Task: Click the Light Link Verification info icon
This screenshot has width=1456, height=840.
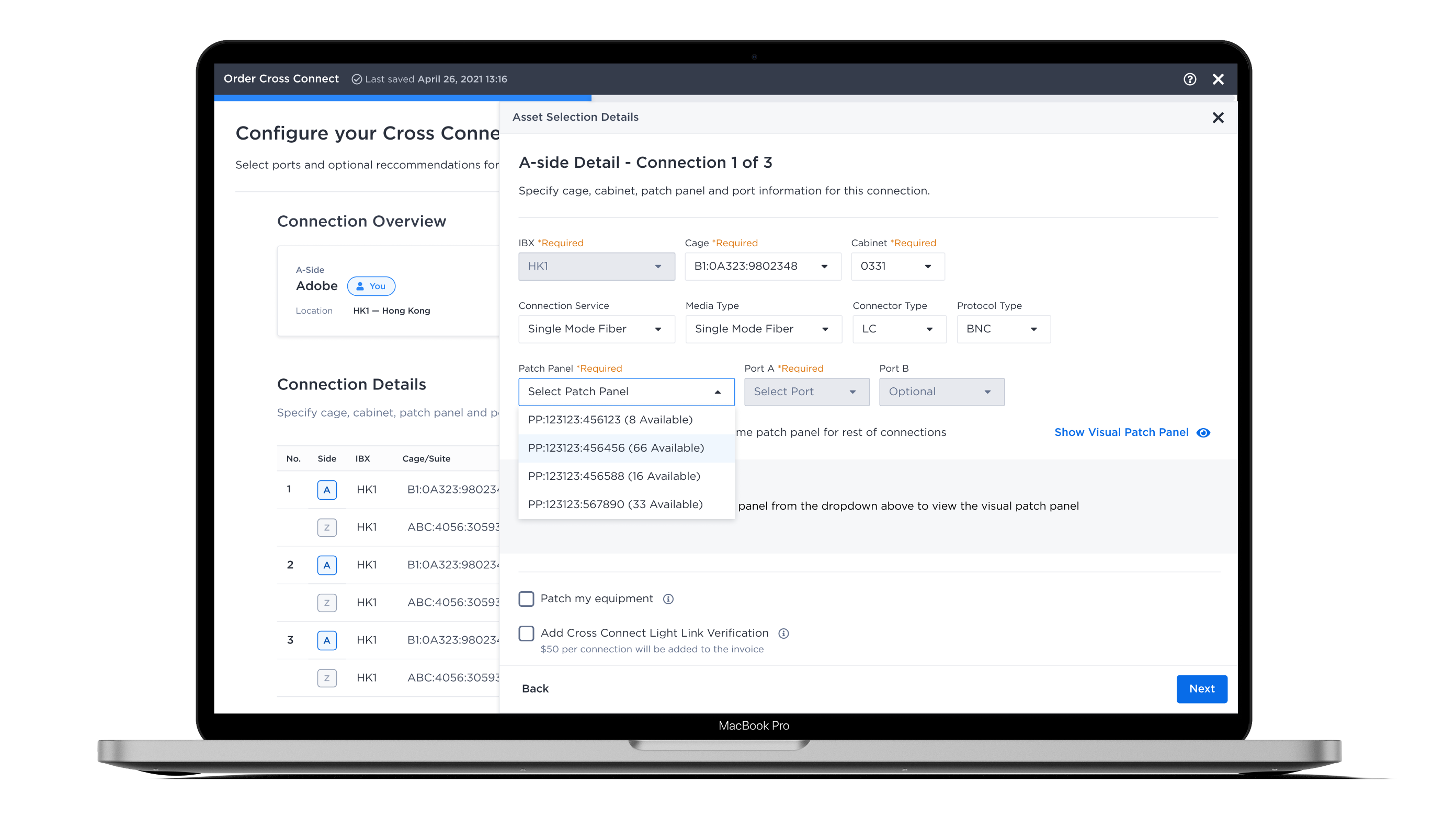Action: 783,634
